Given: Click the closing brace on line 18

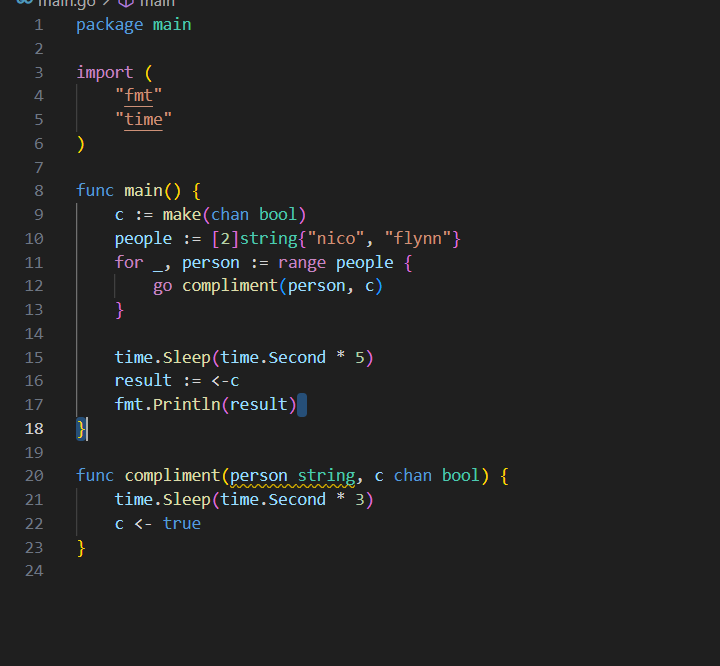Looking at the screenshot, I should pos(81,429).
